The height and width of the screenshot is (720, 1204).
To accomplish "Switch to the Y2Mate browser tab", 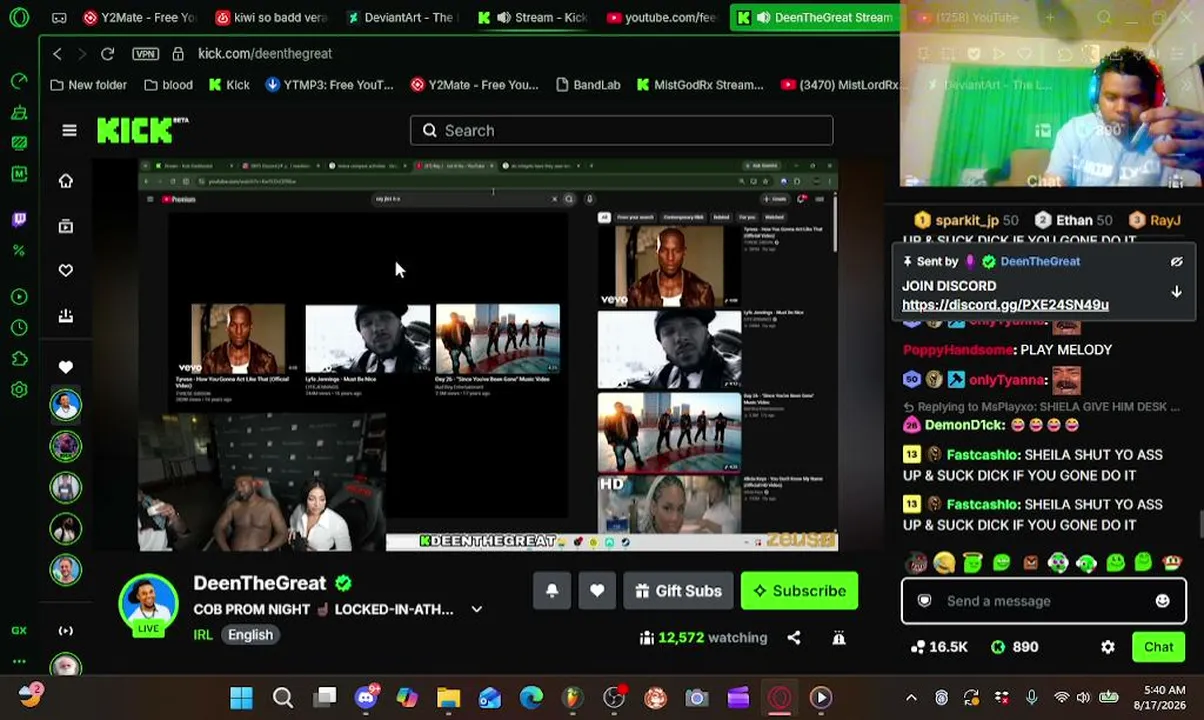I will click(x=140, y=18).
